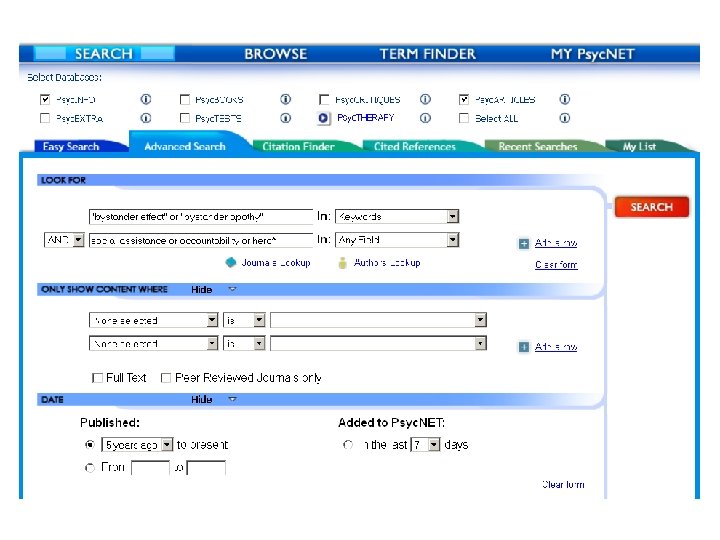Click the Journals Lookup icon
The width and height of the screenshot is (720, 540).
(231, 262)
